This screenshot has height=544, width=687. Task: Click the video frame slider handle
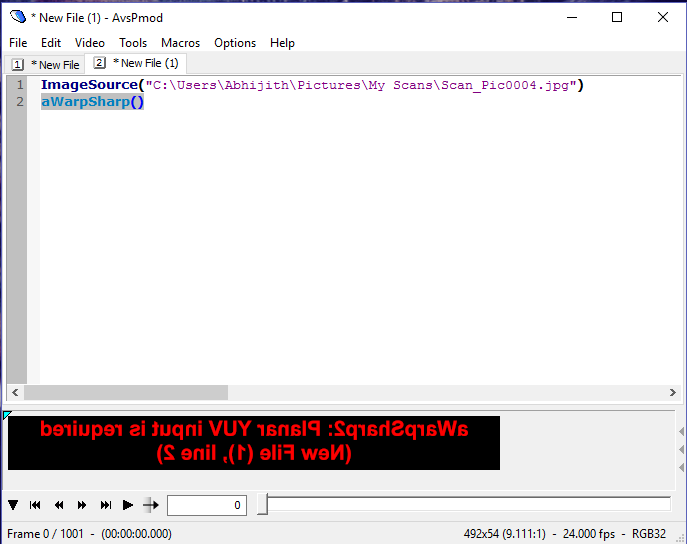[262, 504]
